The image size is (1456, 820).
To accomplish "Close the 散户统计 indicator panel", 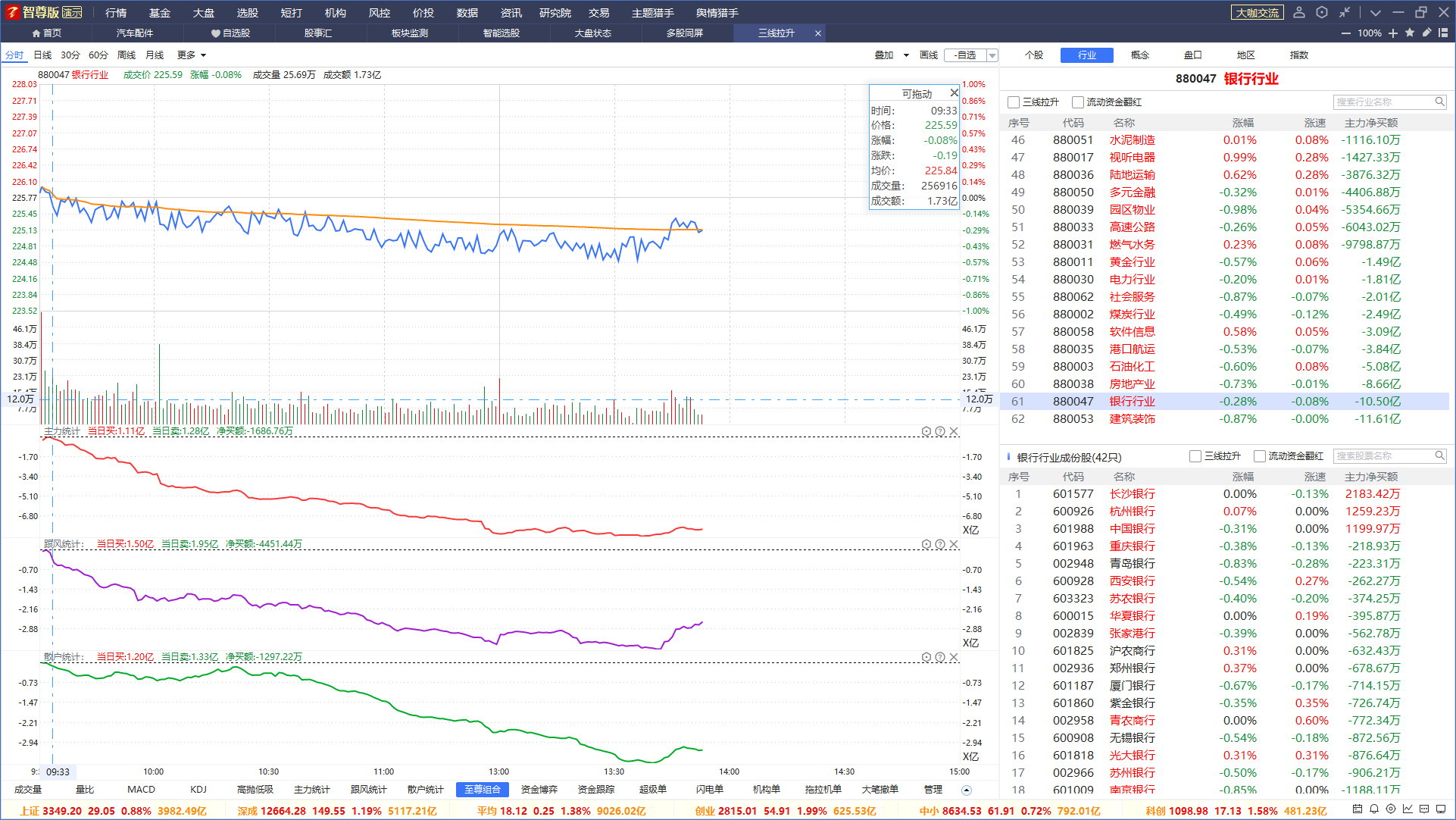I will 954,657.
